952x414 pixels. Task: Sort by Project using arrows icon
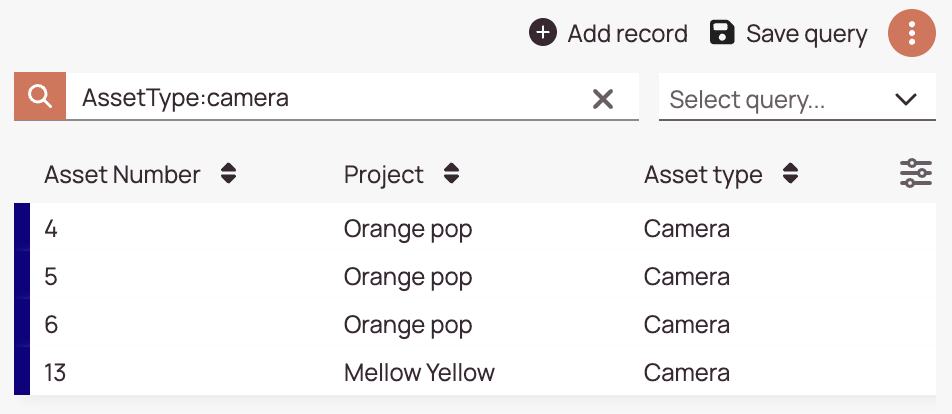pos(451,174)
